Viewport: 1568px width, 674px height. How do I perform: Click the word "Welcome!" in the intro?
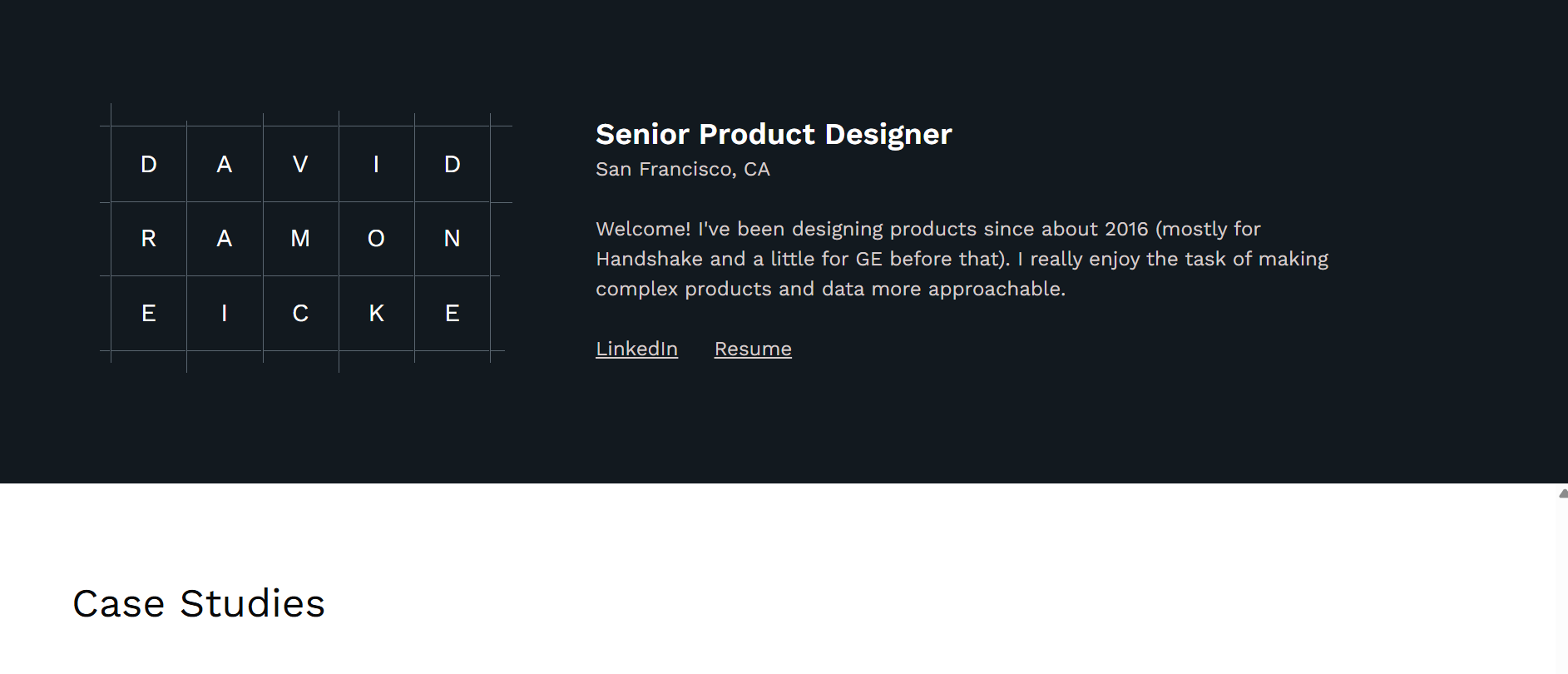[643, 229]
